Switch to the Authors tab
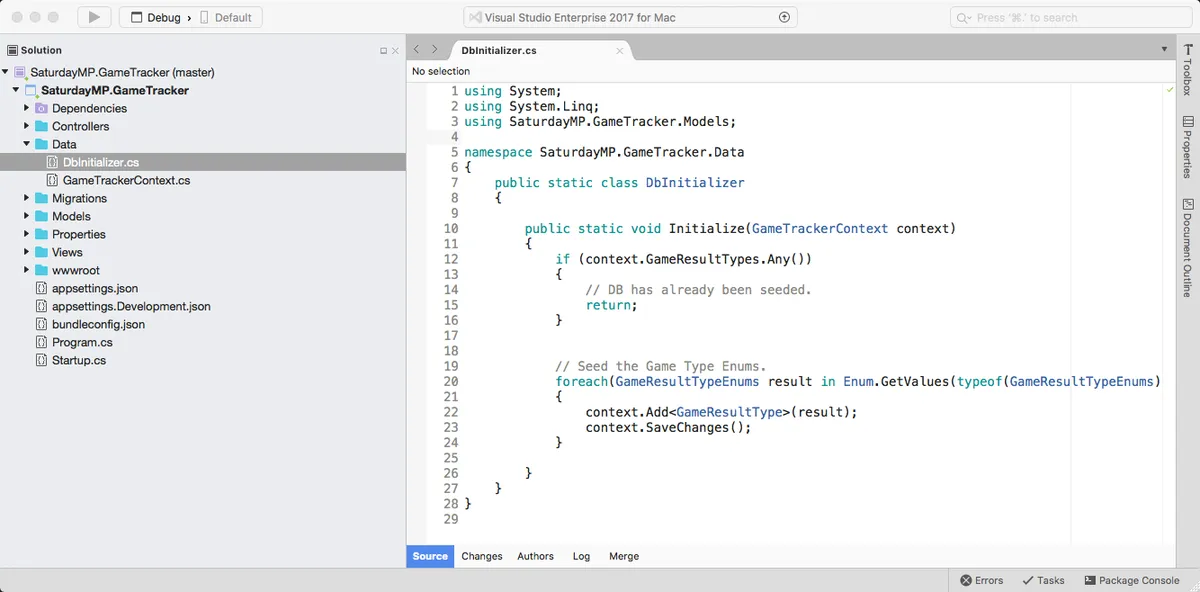This screenshot has width=1200, height=592. (535, 556)
